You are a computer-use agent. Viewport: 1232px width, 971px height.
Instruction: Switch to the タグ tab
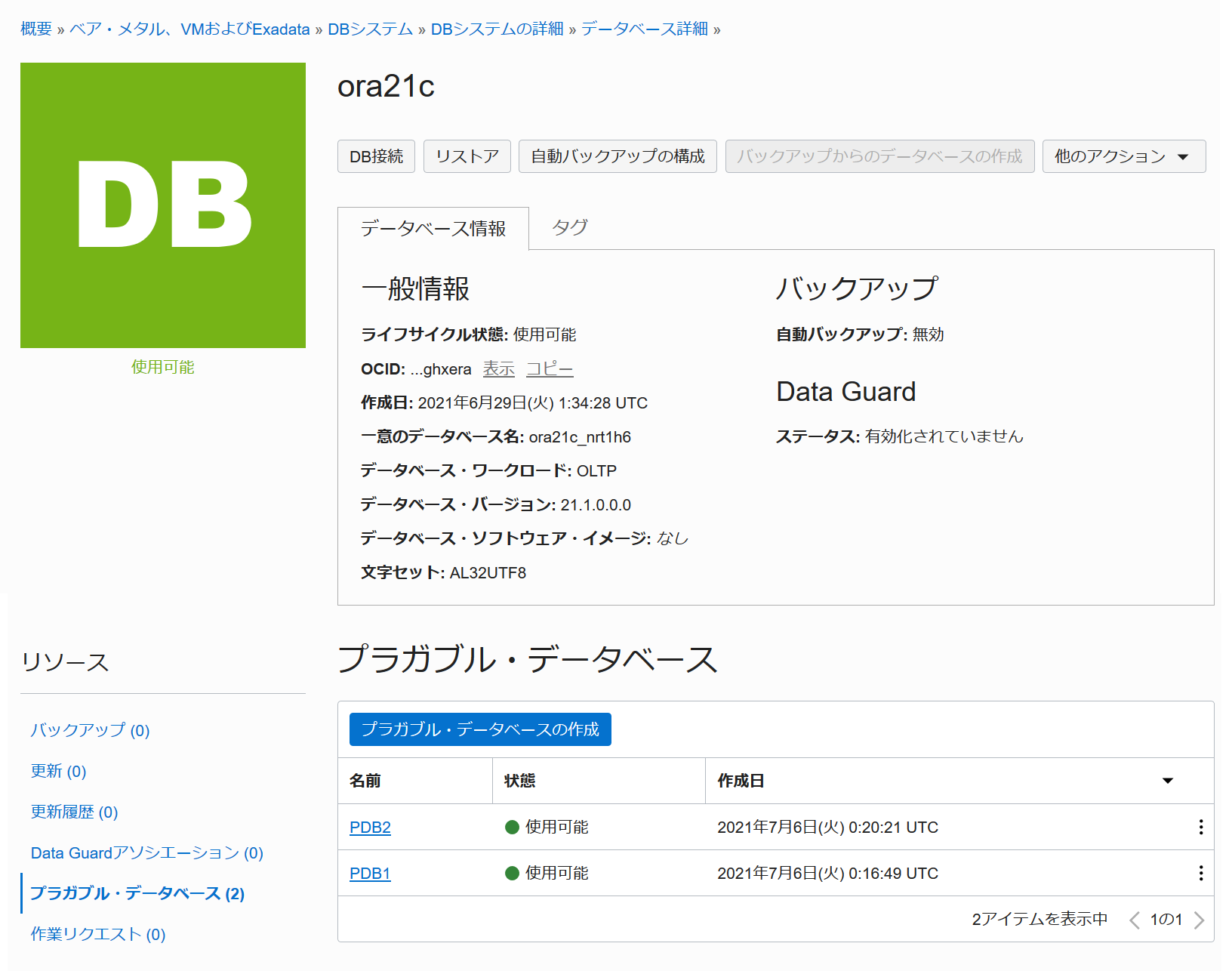(x=569, y=227)
